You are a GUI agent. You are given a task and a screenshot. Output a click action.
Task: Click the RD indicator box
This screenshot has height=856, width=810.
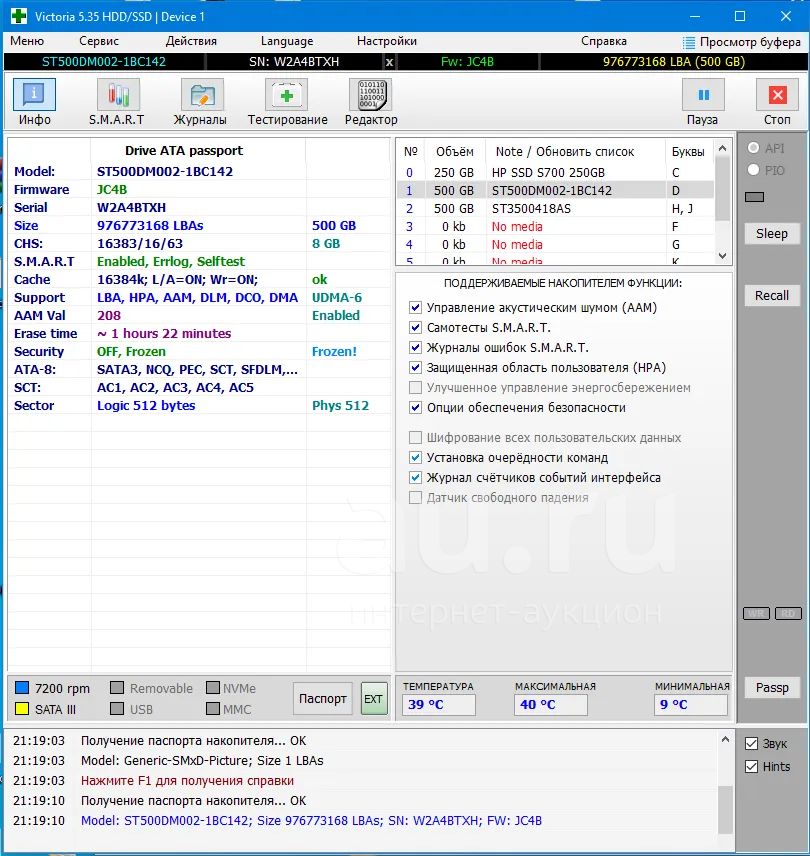pos(788,614)
